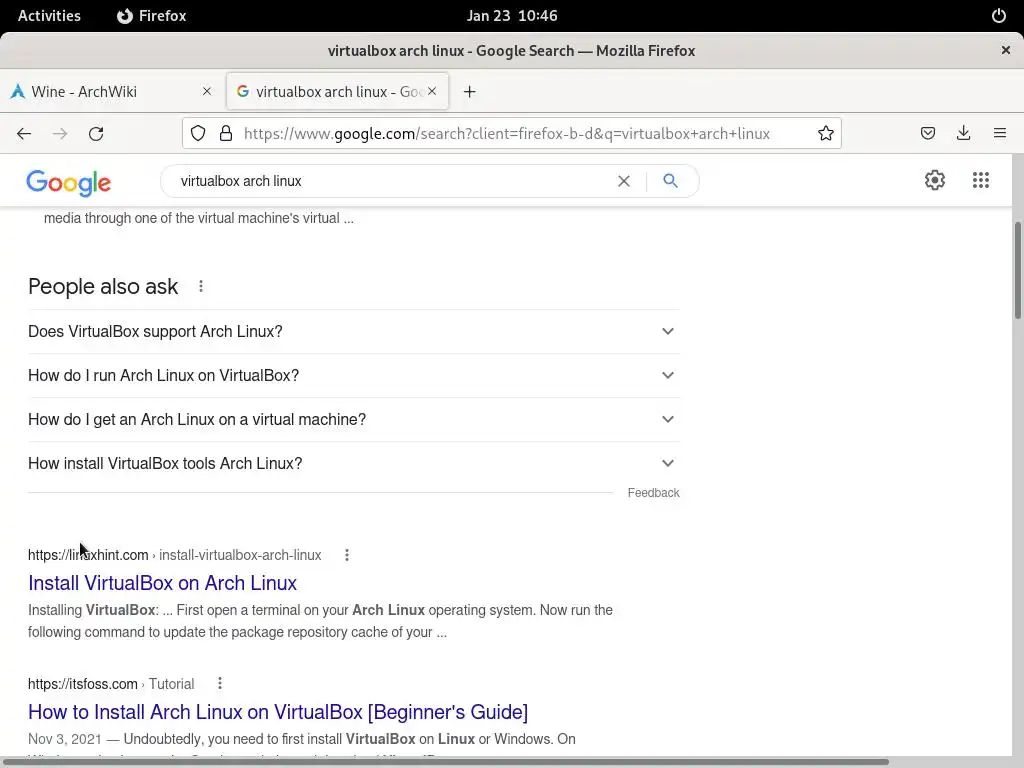Open more options for itsfoss result
Screen dimensions: 1024x768
coord(220,683)
